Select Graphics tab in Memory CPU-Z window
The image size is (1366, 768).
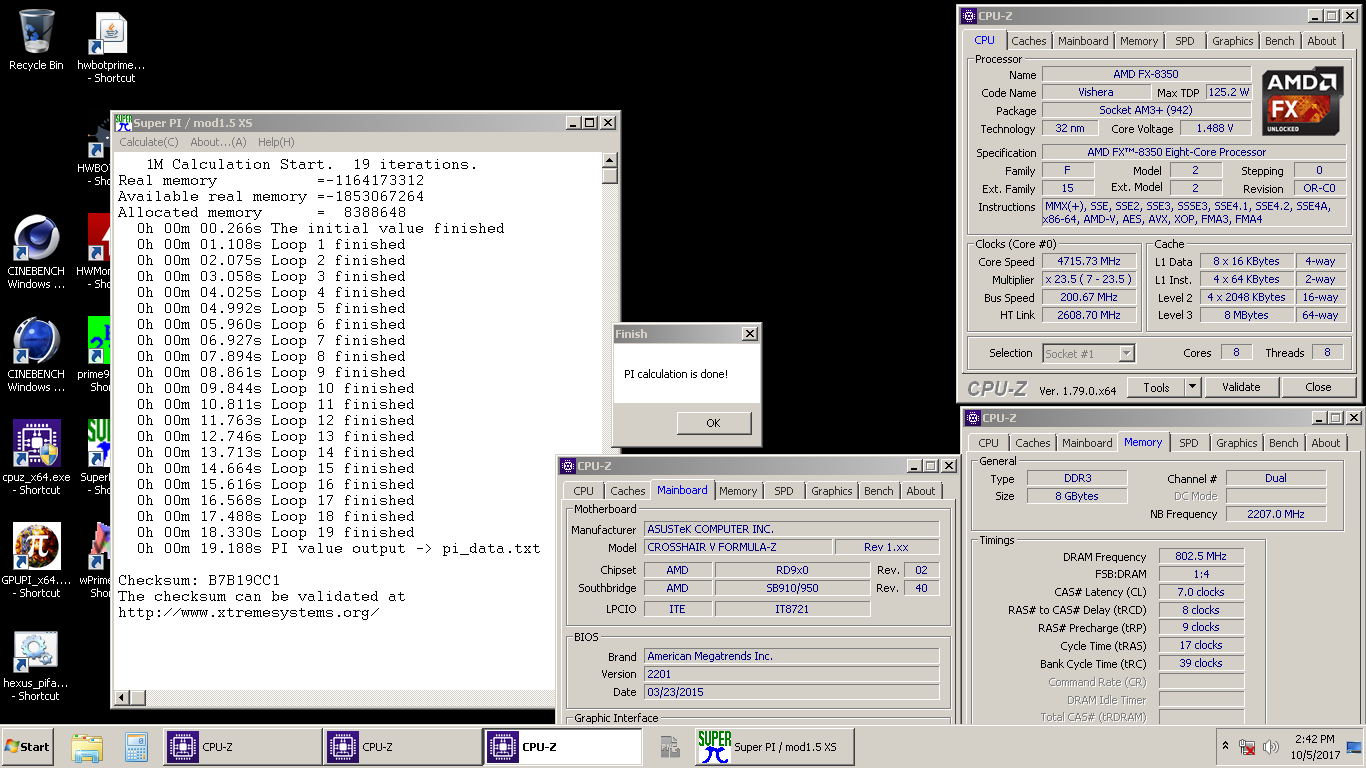[x=1237, y=443]
